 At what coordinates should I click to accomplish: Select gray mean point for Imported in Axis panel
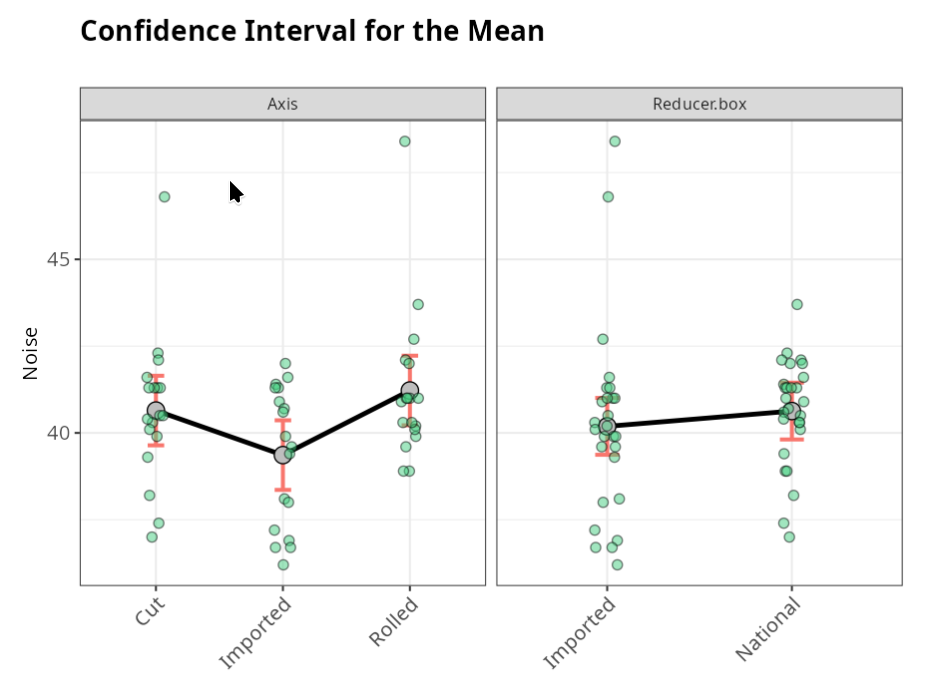[x=282, y=455]
